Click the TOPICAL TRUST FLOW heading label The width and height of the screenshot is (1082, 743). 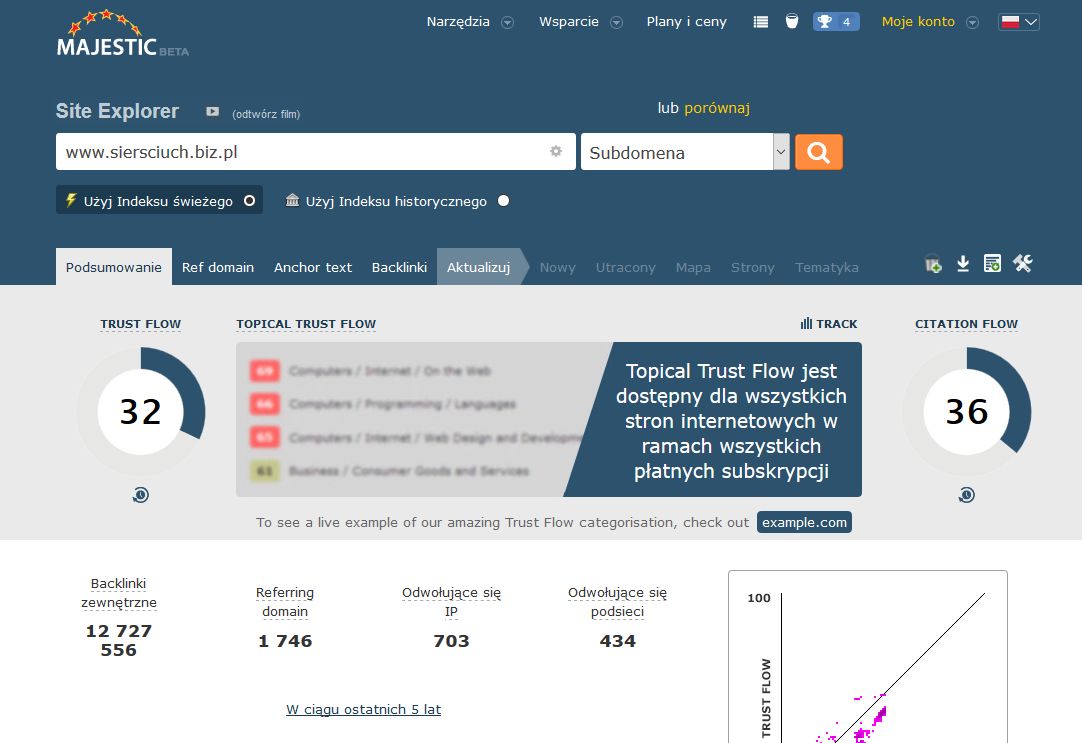[306, 324]
